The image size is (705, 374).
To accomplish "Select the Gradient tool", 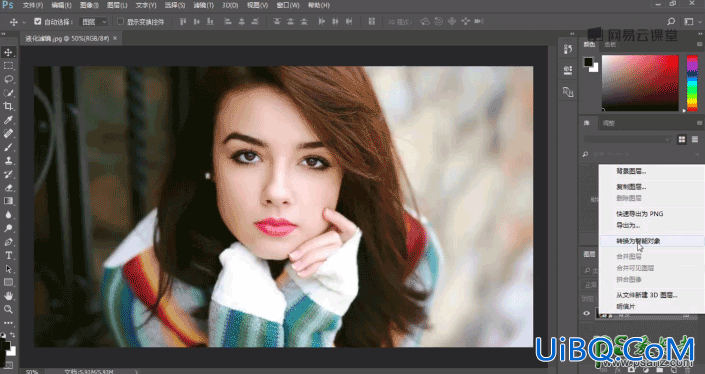I will pos(8,201).
